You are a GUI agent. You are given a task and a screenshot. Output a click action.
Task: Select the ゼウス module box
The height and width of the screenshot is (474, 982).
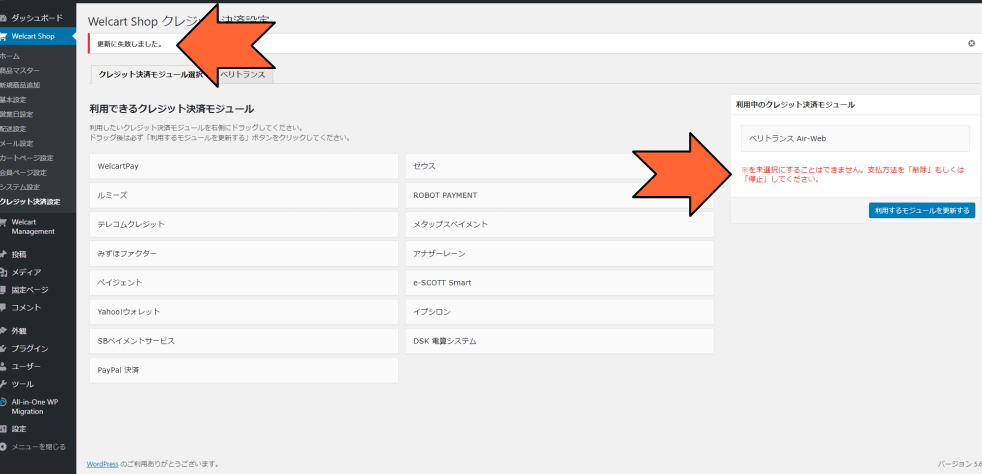[559, 166]
